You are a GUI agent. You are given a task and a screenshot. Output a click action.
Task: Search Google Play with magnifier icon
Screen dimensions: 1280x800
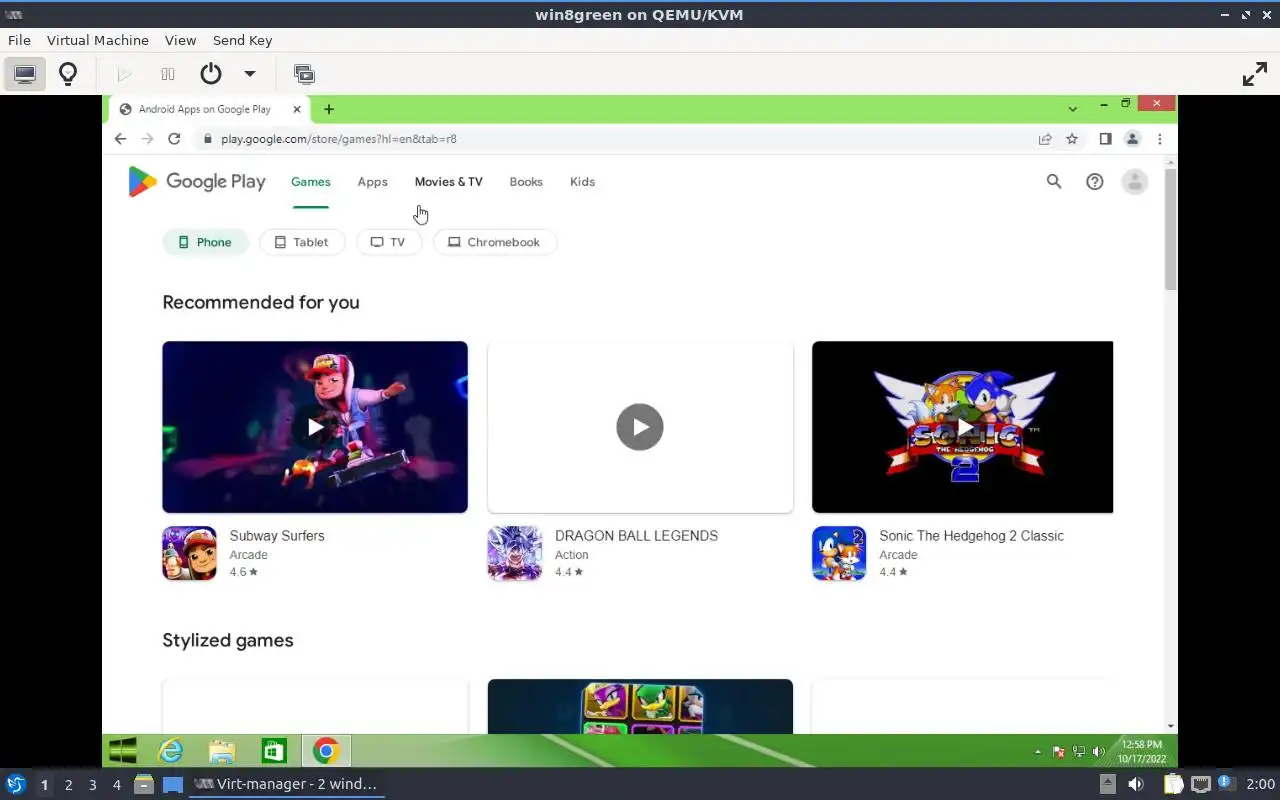pos(1054,181)
